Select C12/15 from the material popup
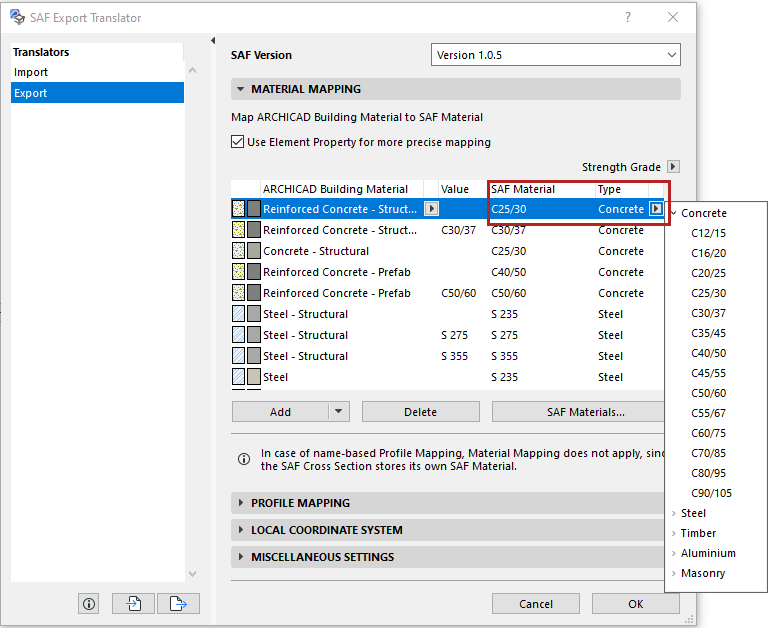 [708, 233]
